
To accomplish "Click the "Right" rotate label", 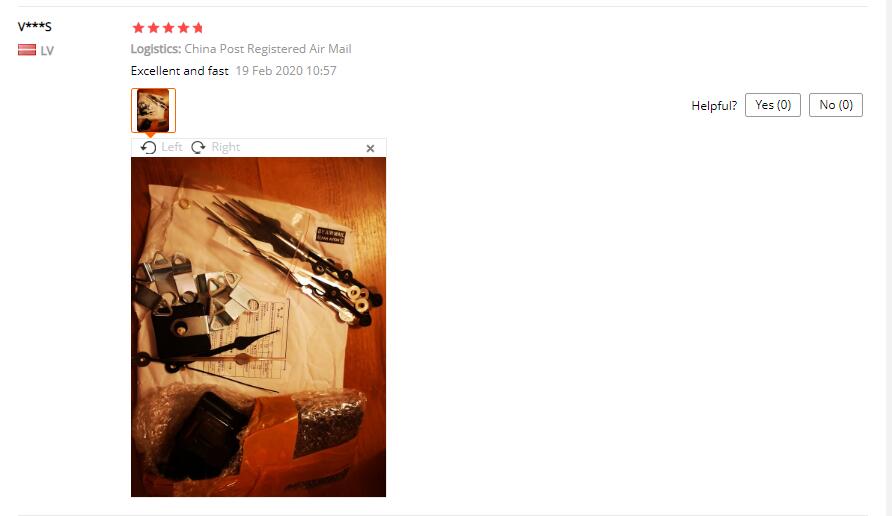I will point(226,147).
